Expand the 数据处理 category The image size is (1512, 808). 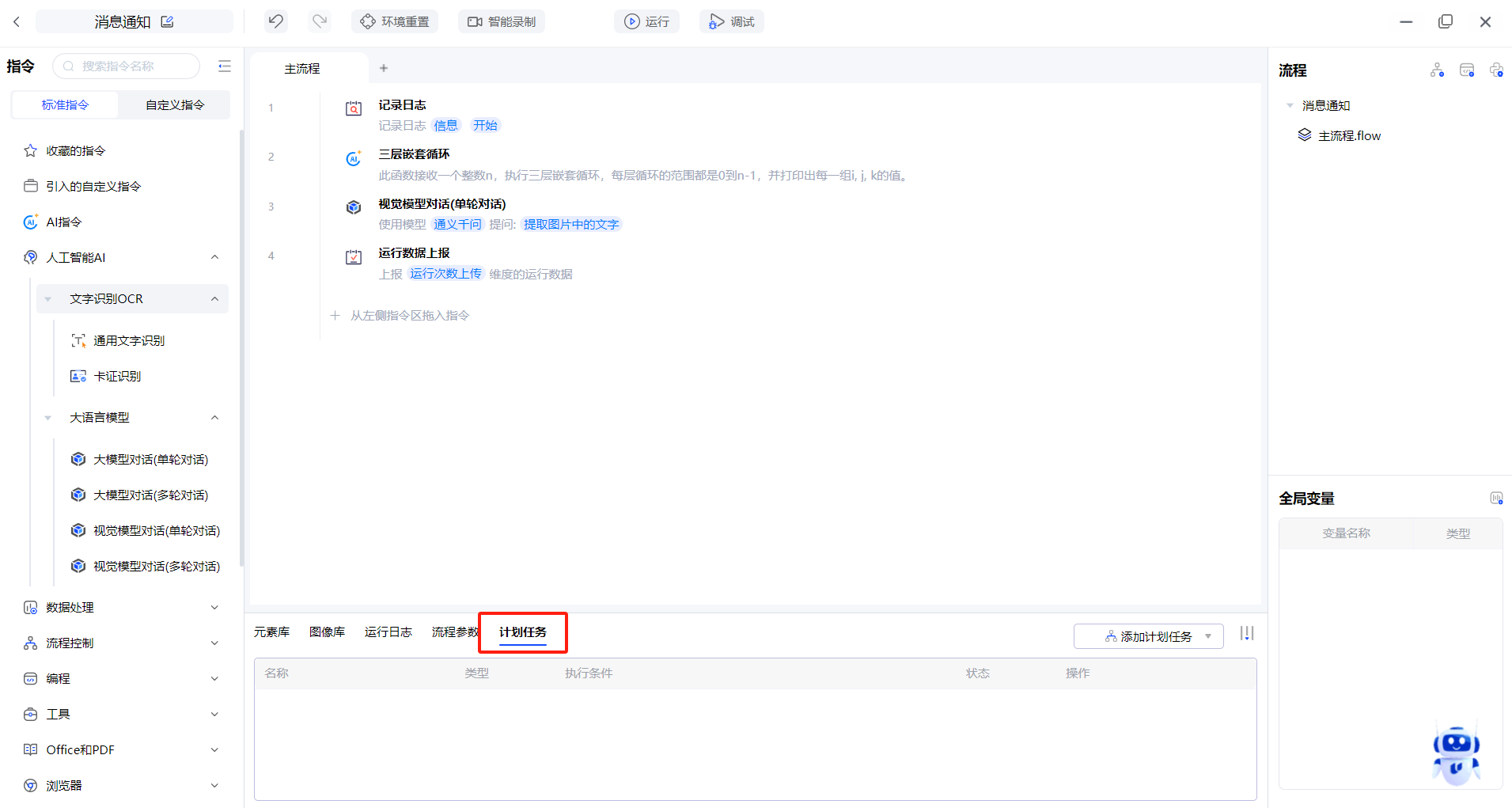214,608
